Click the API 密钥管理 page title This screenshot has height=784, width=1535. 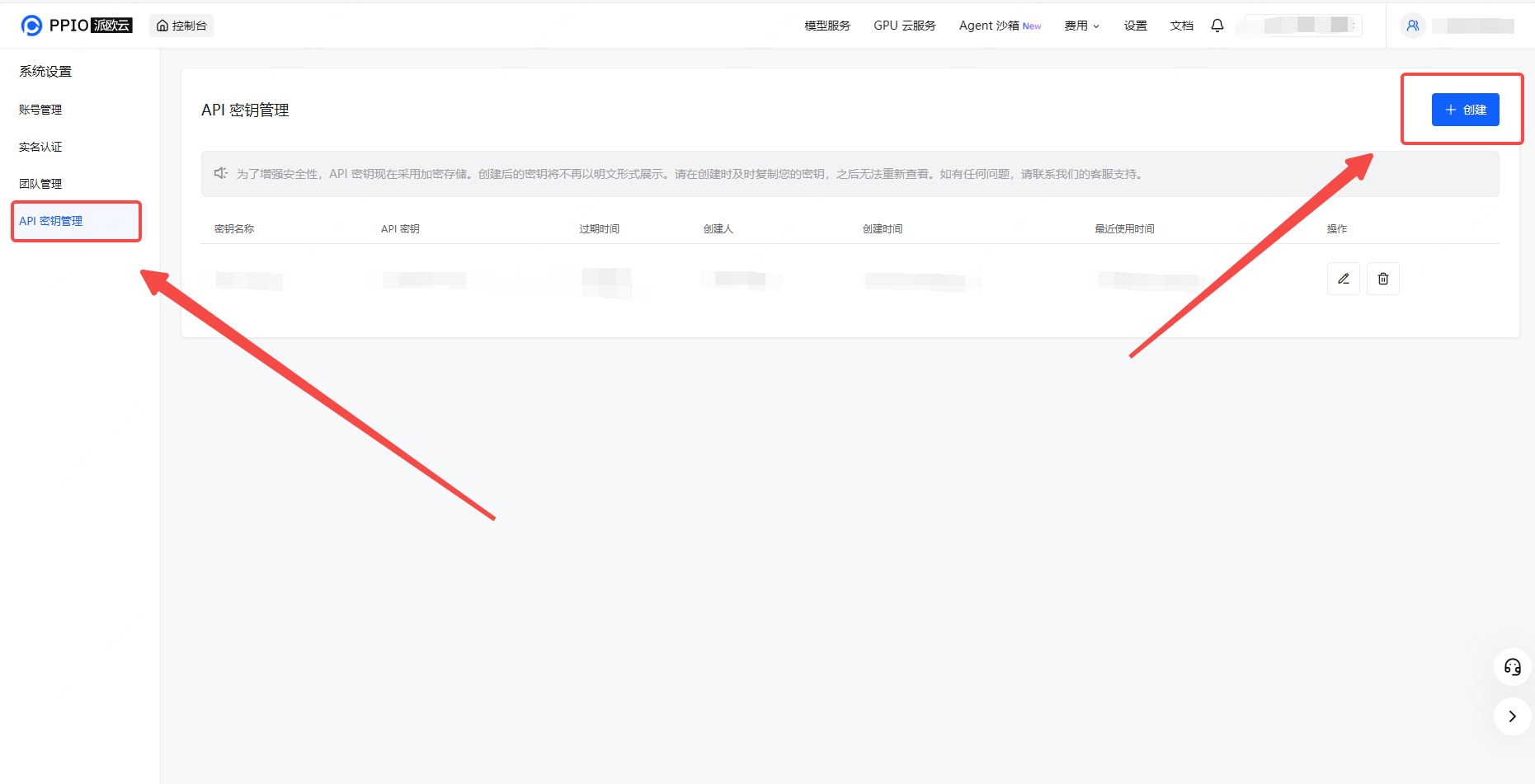pos(245,110)
